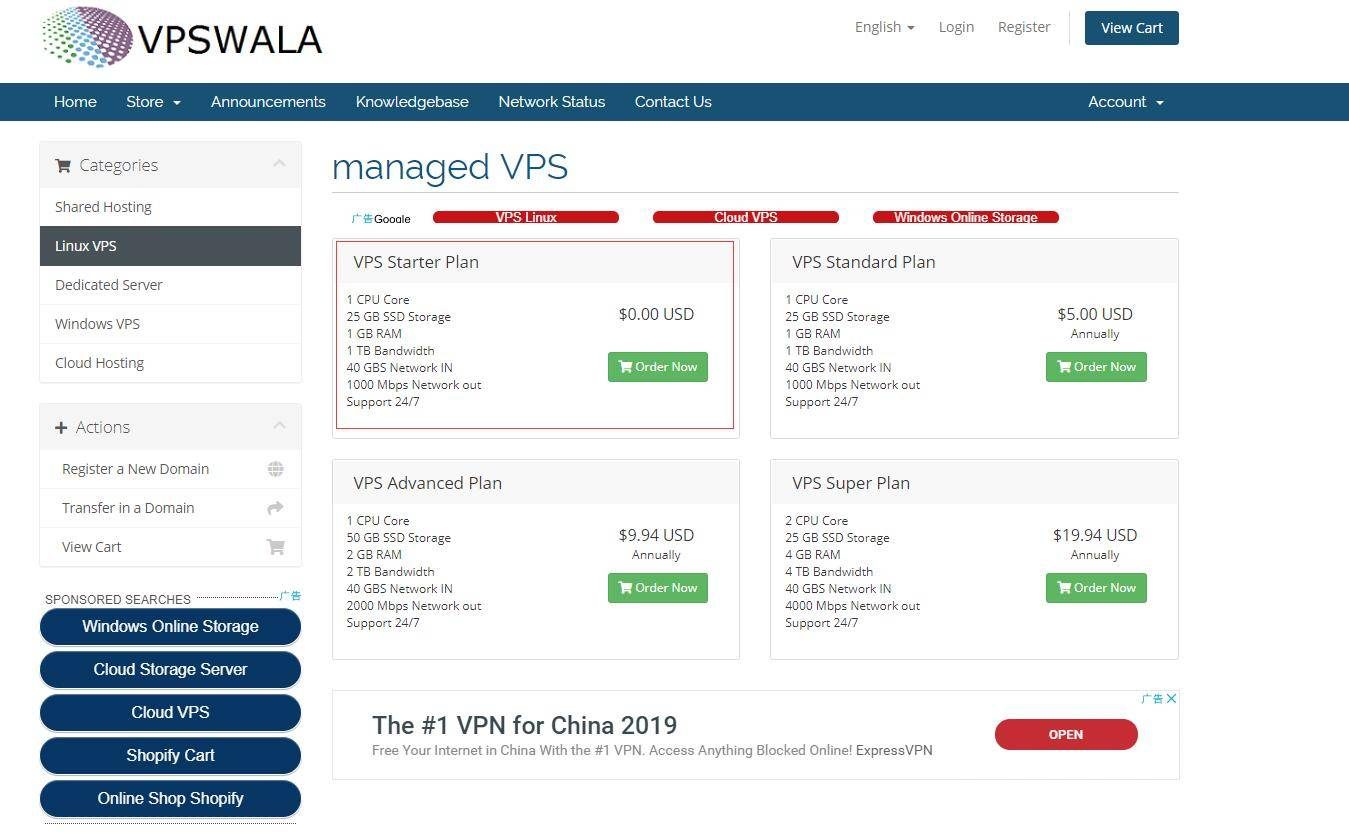Collapse the Categories panel using the chevron
The width and height of the screenshot is (1349, 834).
pyautogui.click(x=279, y=164)
